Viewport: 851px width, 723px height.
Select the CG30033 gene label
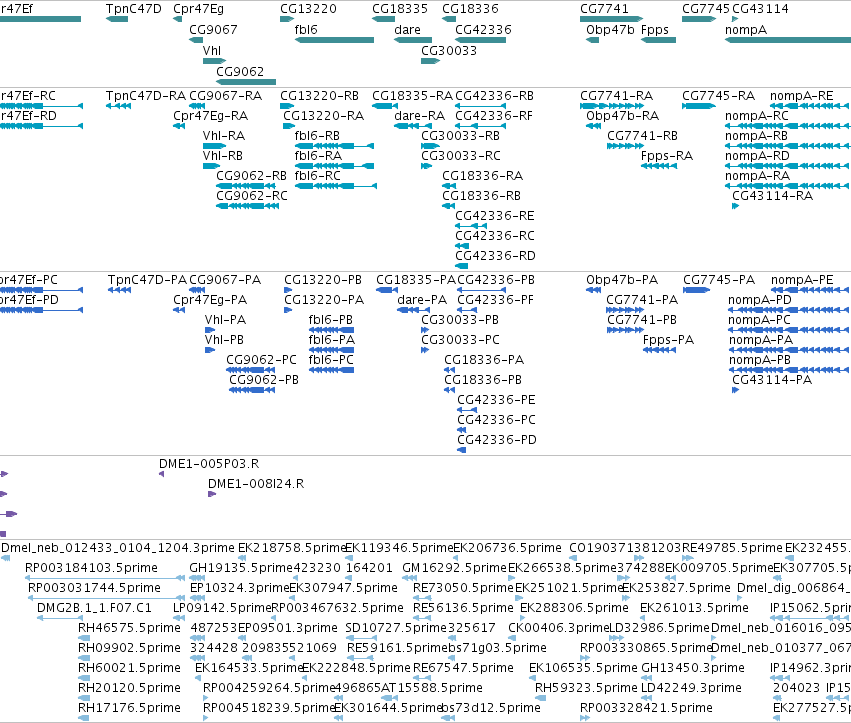[x=449, y=50]
